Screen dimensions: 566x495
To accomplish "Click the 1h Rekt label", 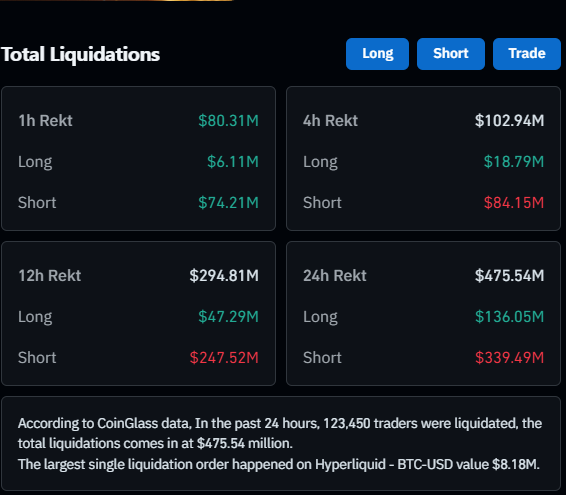I will tap(45, 121).
